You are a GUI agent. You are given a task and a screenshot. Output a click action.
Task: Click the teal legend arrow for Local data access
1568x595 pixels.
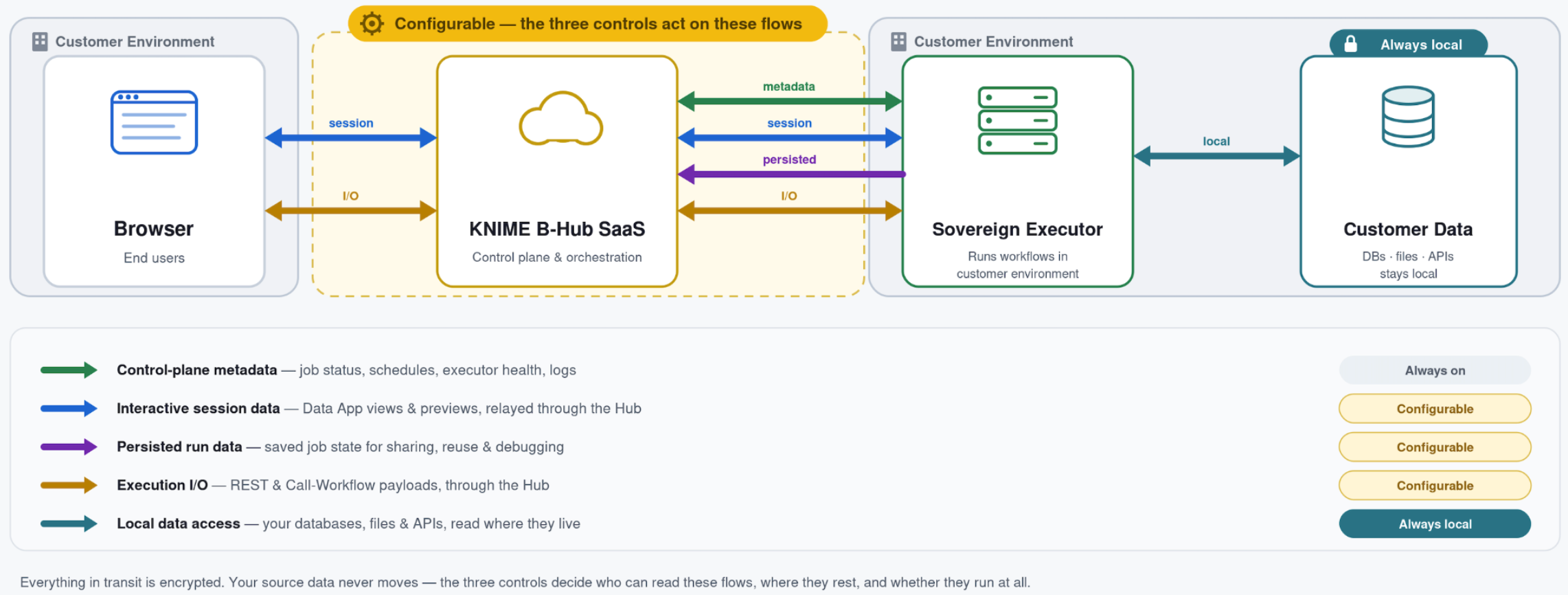click(69, 524)
